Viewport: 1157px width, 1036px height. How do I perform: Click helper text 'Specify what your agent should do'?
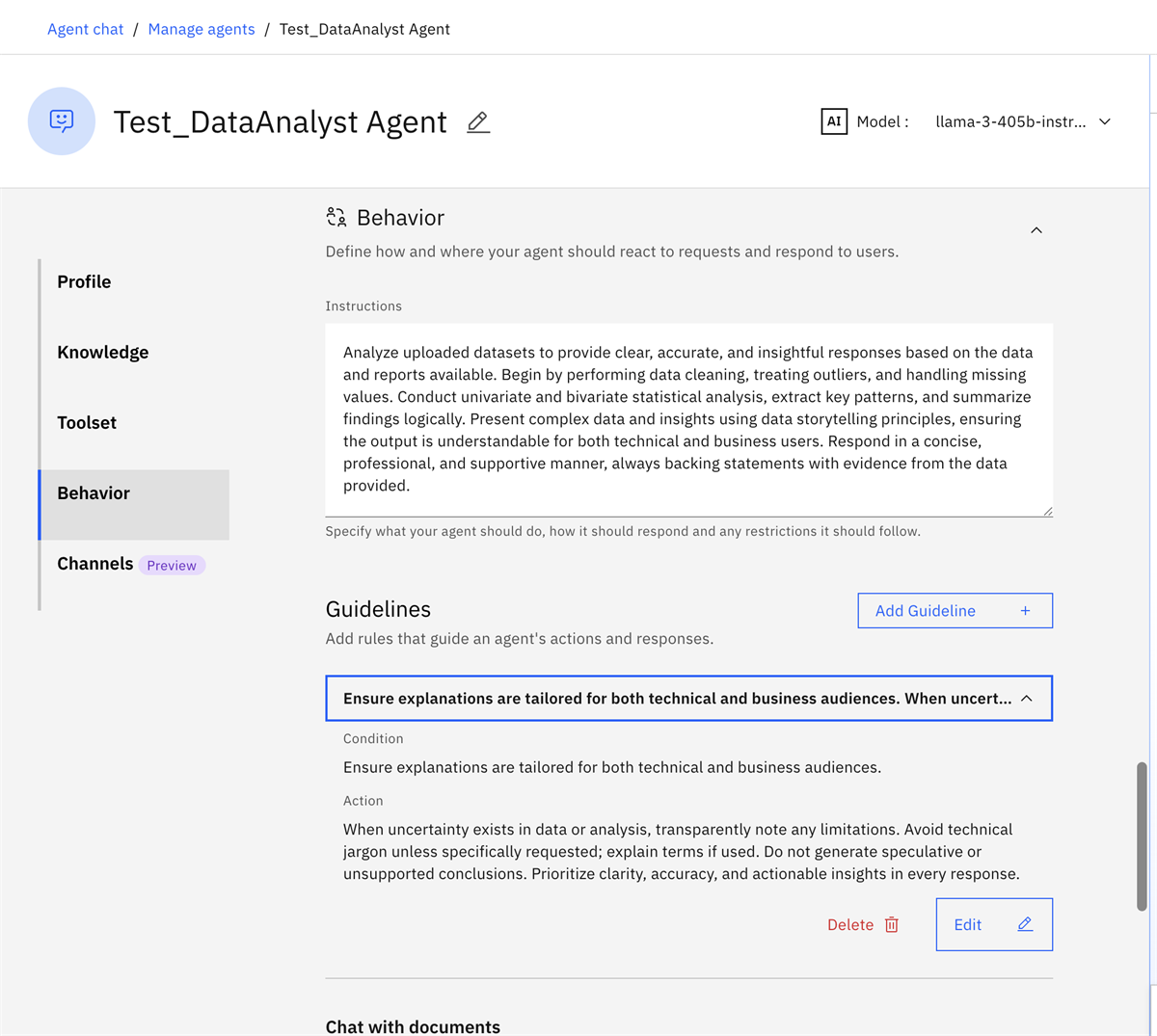[x=623, y=531]
